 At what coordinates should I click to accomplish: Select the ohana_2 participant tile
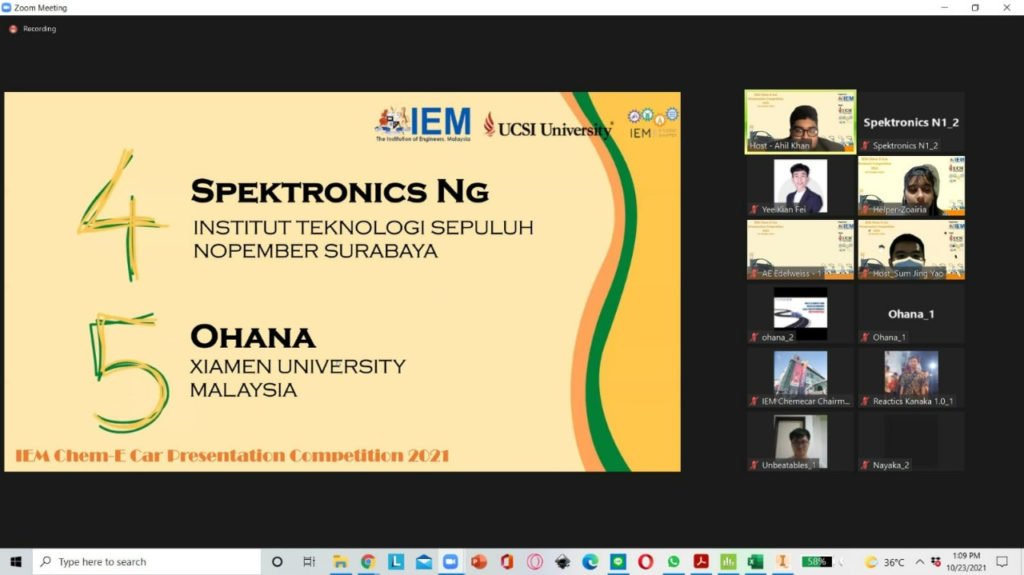coord(800,314)
